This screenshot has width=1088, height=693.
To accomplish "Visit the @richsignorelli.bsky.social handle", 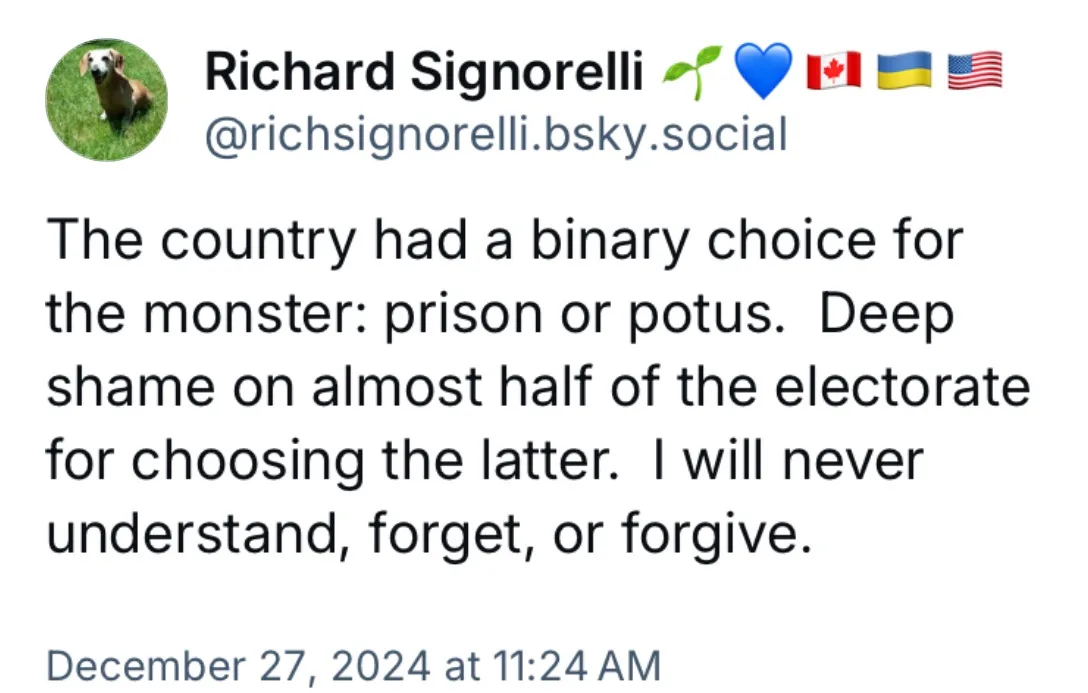I will pyautogui.click(x=496, y=134).
